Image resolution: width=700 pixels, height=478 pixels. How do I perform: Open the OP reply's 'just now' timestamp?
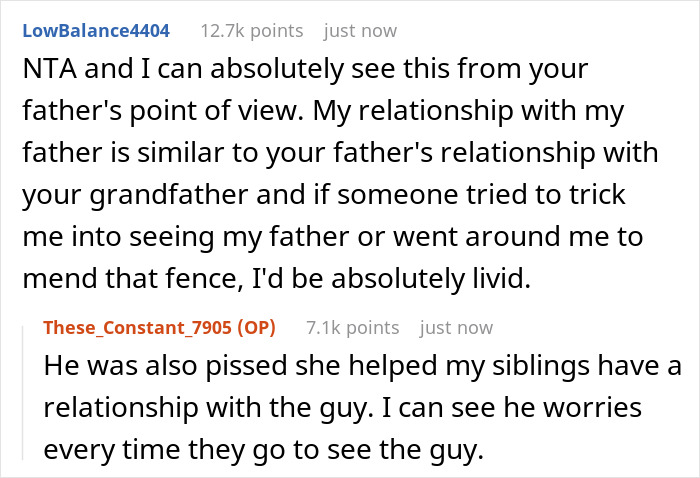[456, 327]
